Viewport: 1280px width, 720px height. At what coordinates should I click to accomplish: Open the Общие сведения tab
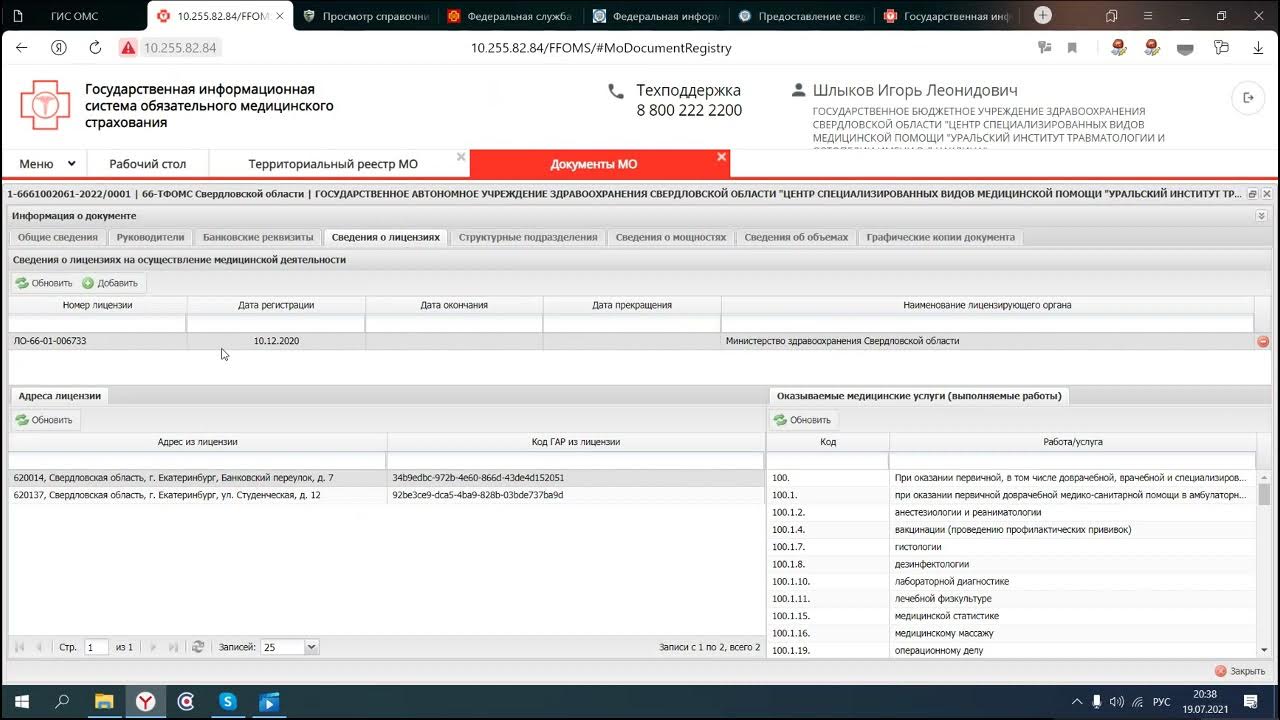[58, 237]
